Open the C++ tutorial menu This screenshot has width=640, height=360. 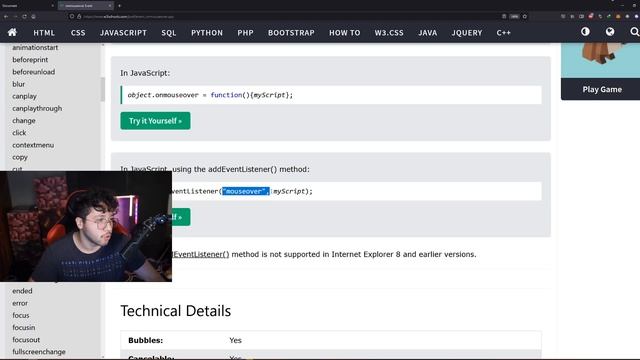[503, 33]
